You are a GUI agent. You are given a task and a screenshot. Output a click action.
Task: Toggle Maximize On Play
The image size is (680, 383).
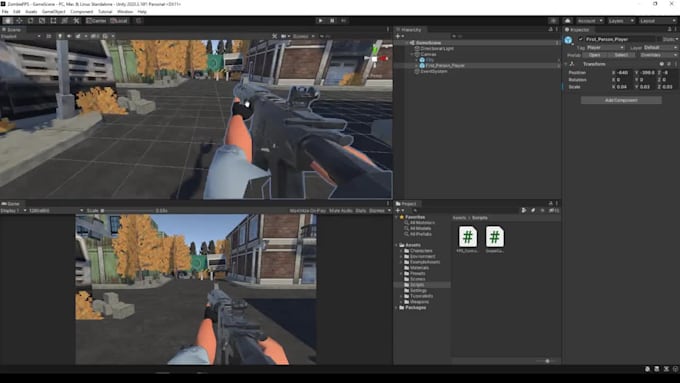pyautogui.click(x=307, y=210)
